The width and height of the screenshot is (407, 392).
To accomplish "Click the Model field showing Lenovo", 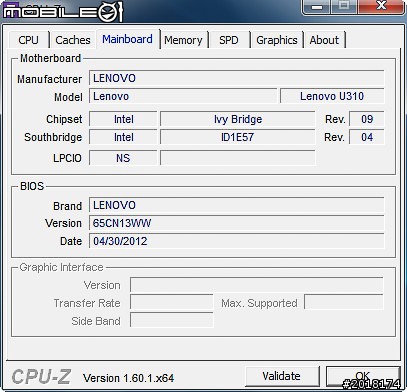I will [x=183, y=96].
